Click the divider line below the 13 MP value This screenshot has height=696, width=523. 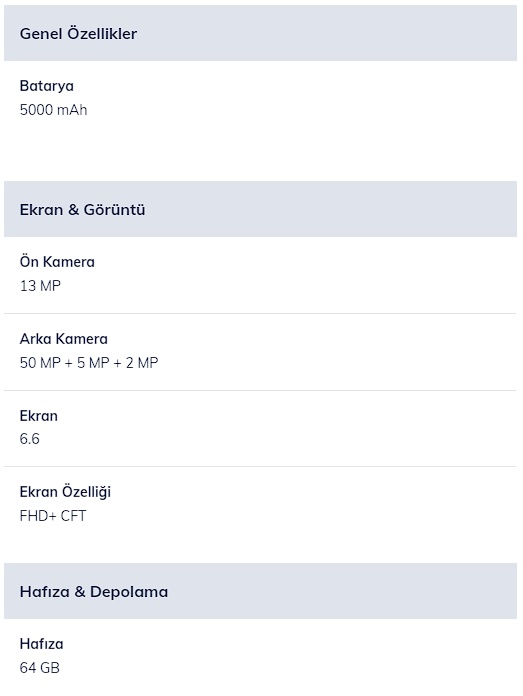tap(260, 313)
